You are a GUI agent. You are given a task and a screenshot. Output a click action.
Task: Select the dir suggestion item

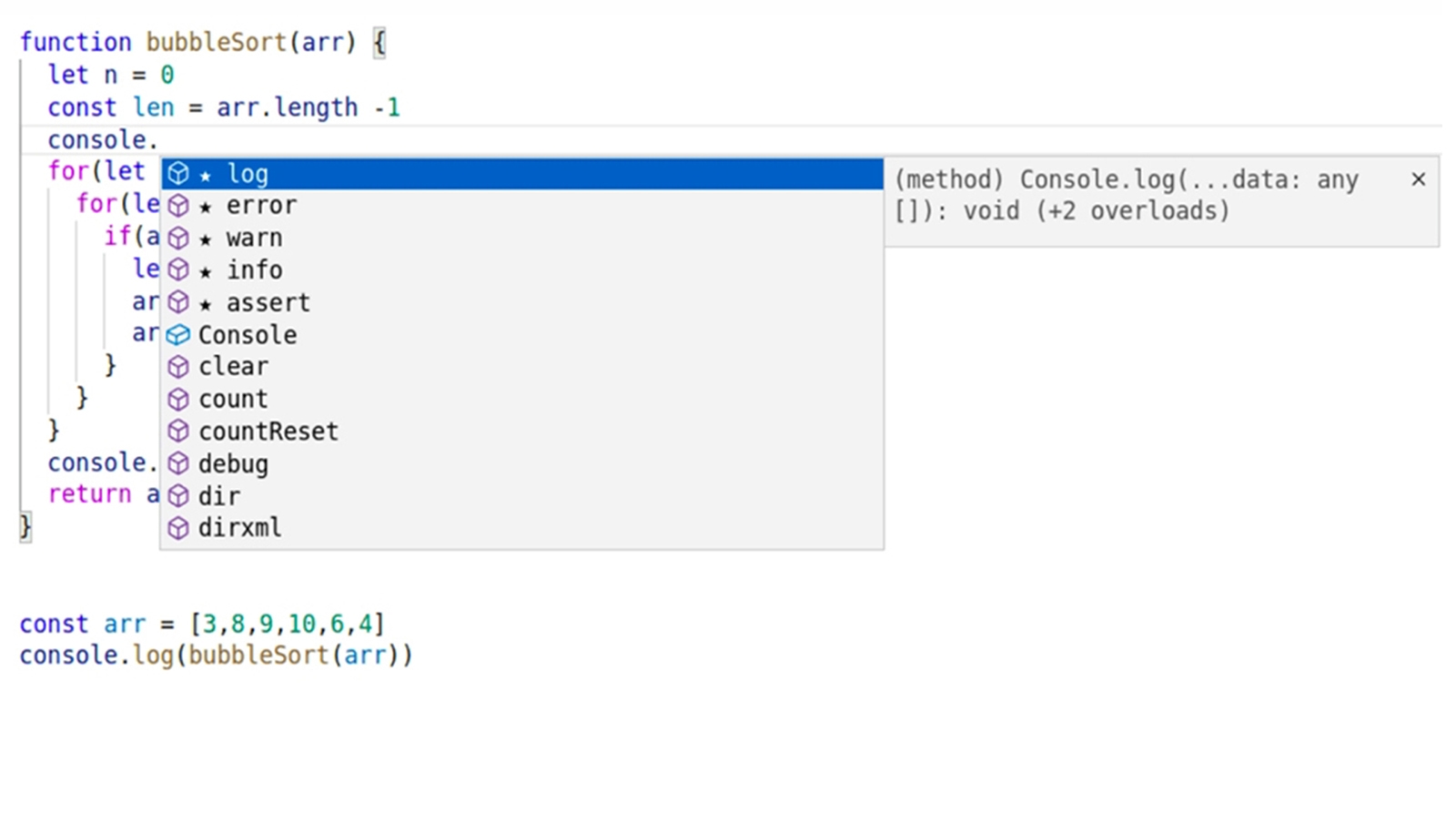(x=522, y=496)
